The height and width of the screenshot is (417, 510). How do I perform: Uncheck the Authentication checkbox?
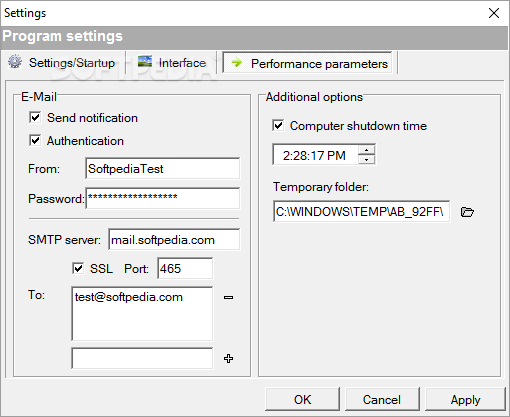pos(35,140)
